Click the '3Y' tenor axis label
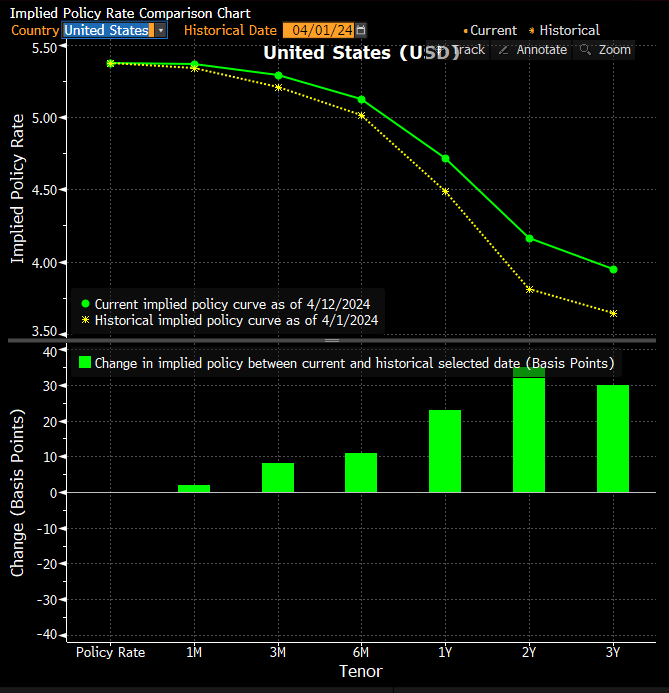Viewport: 669px width, 693px height. pos(613,652)
